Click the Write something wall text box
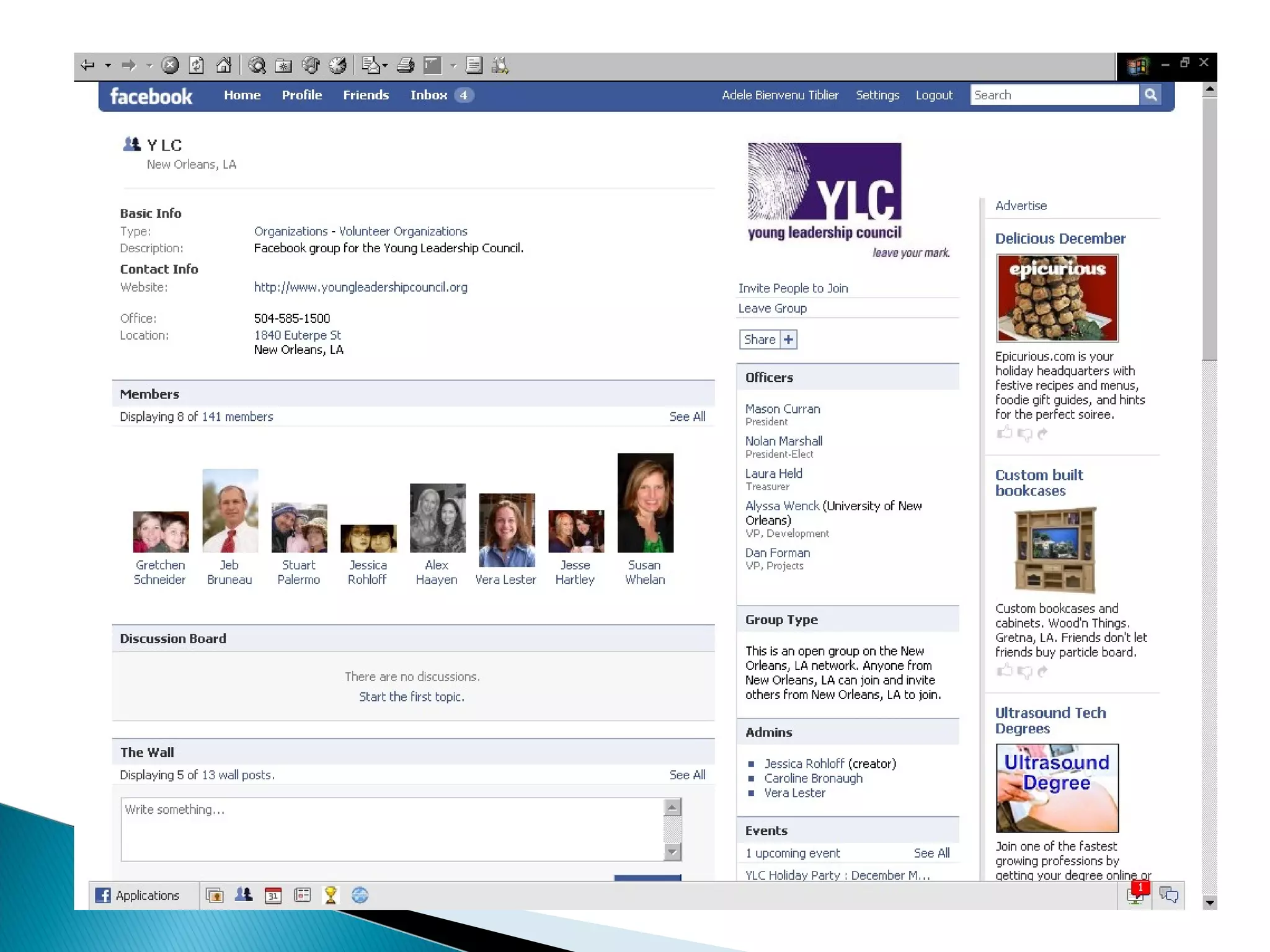The height and width of the screenshot is (952, 1270). click(392, 829)
